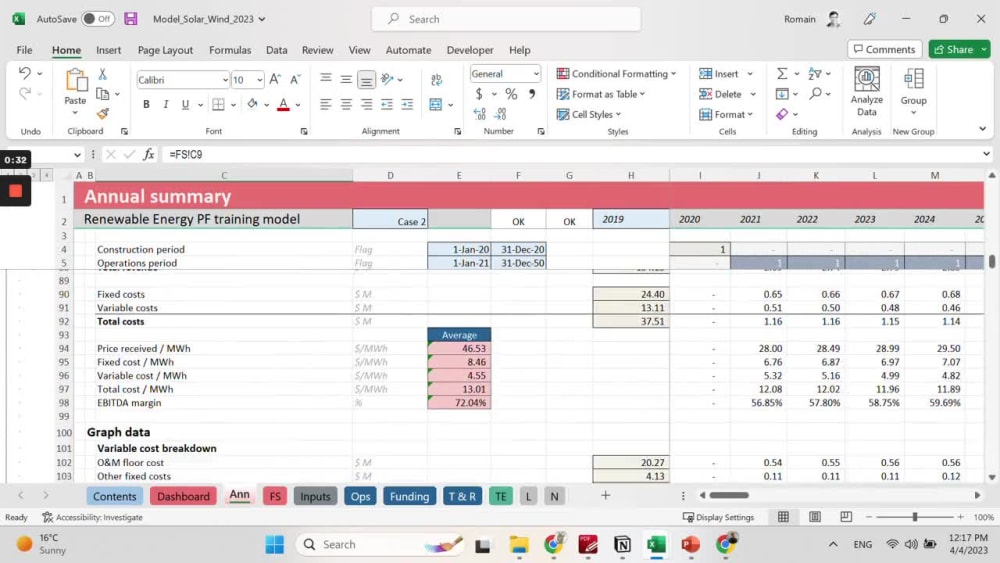
Task: Open the Windows Start menu
Action: [x=275, y=545]
